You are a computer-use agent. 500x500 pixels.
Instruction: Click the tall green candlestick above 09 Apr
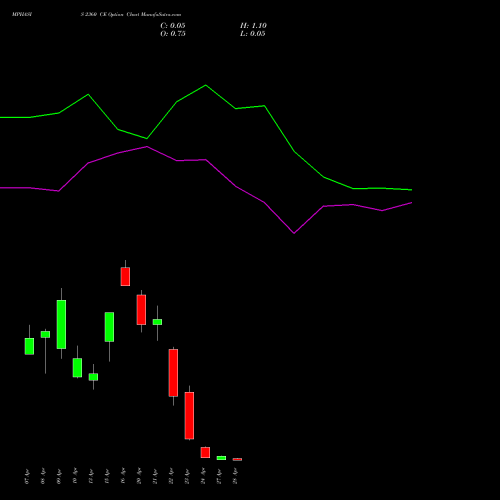(61, 324)
